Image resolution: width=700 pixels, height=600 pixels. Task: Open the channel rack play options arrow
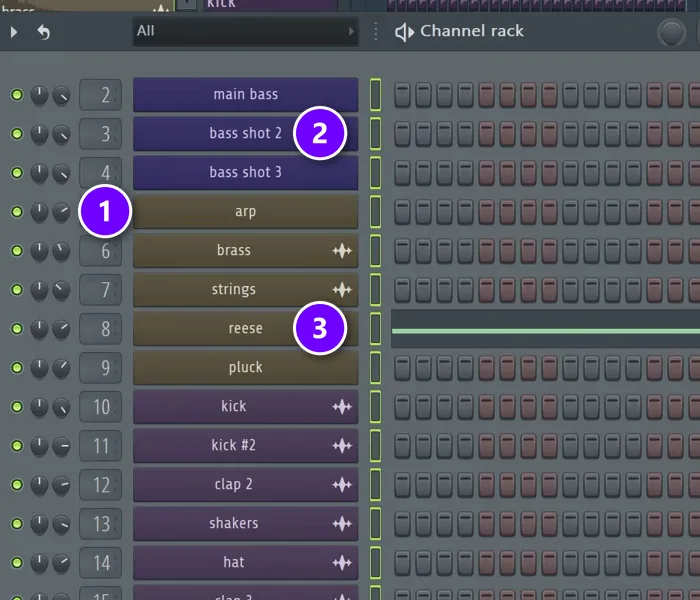14,32
